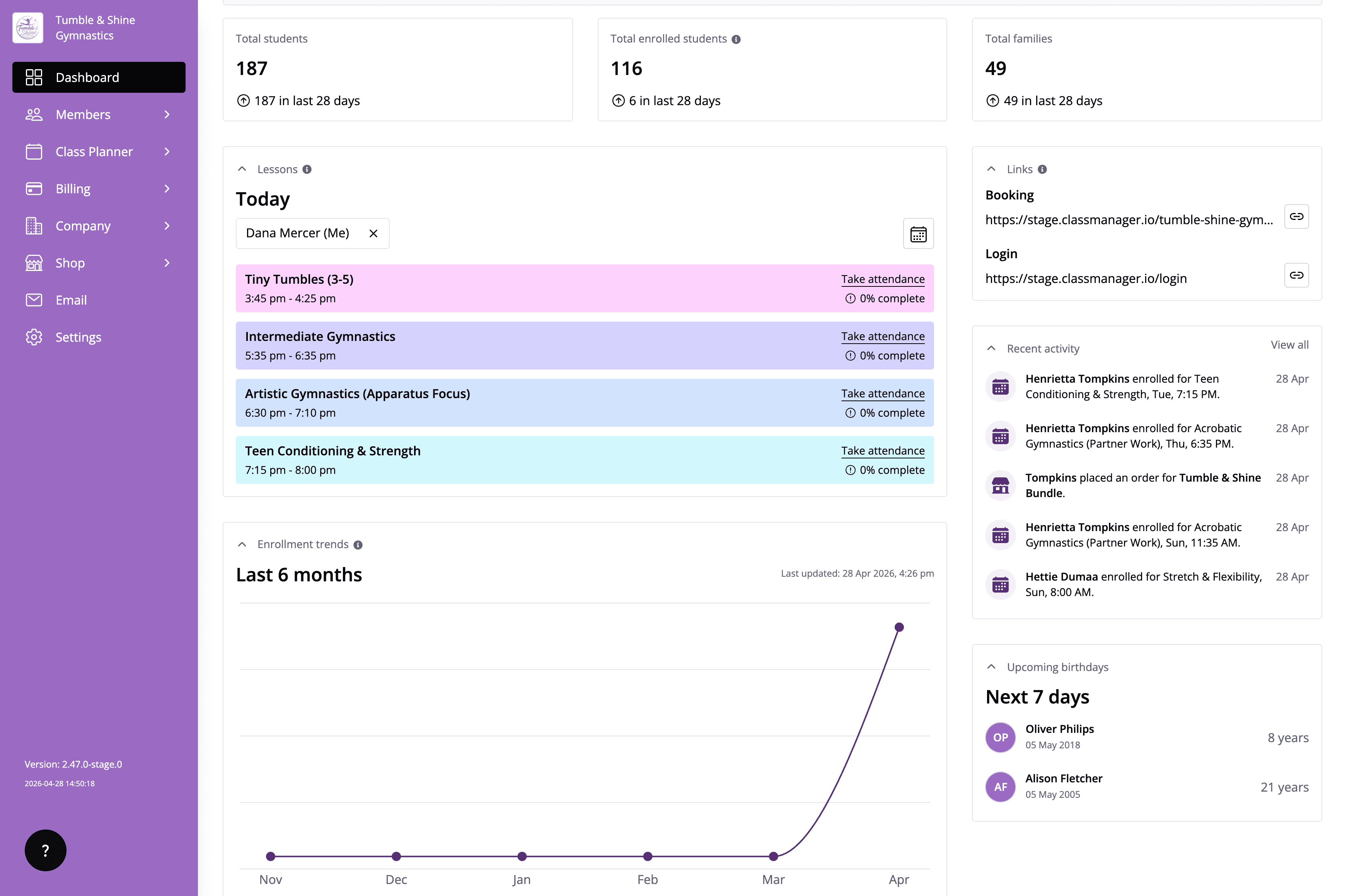Click the info icon beside Links heading
The image size is (1347, 896).
coord(1042,170)
